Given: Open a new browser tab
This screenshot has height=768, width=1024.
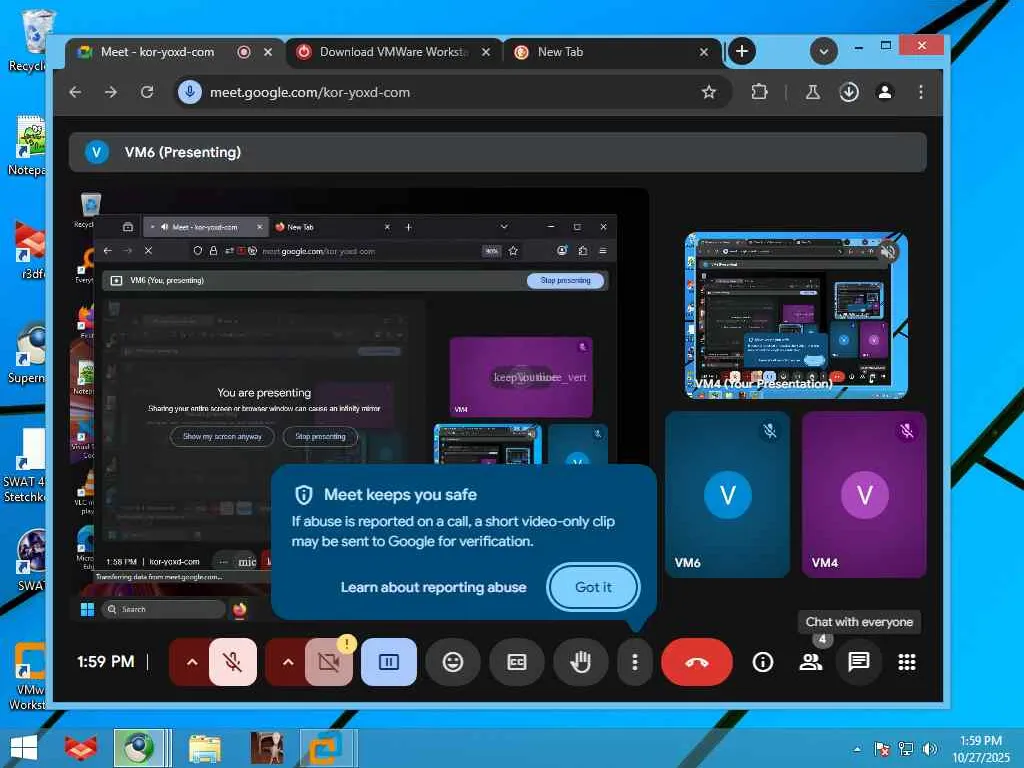Looking at the screenshot, I should point(741,52).
